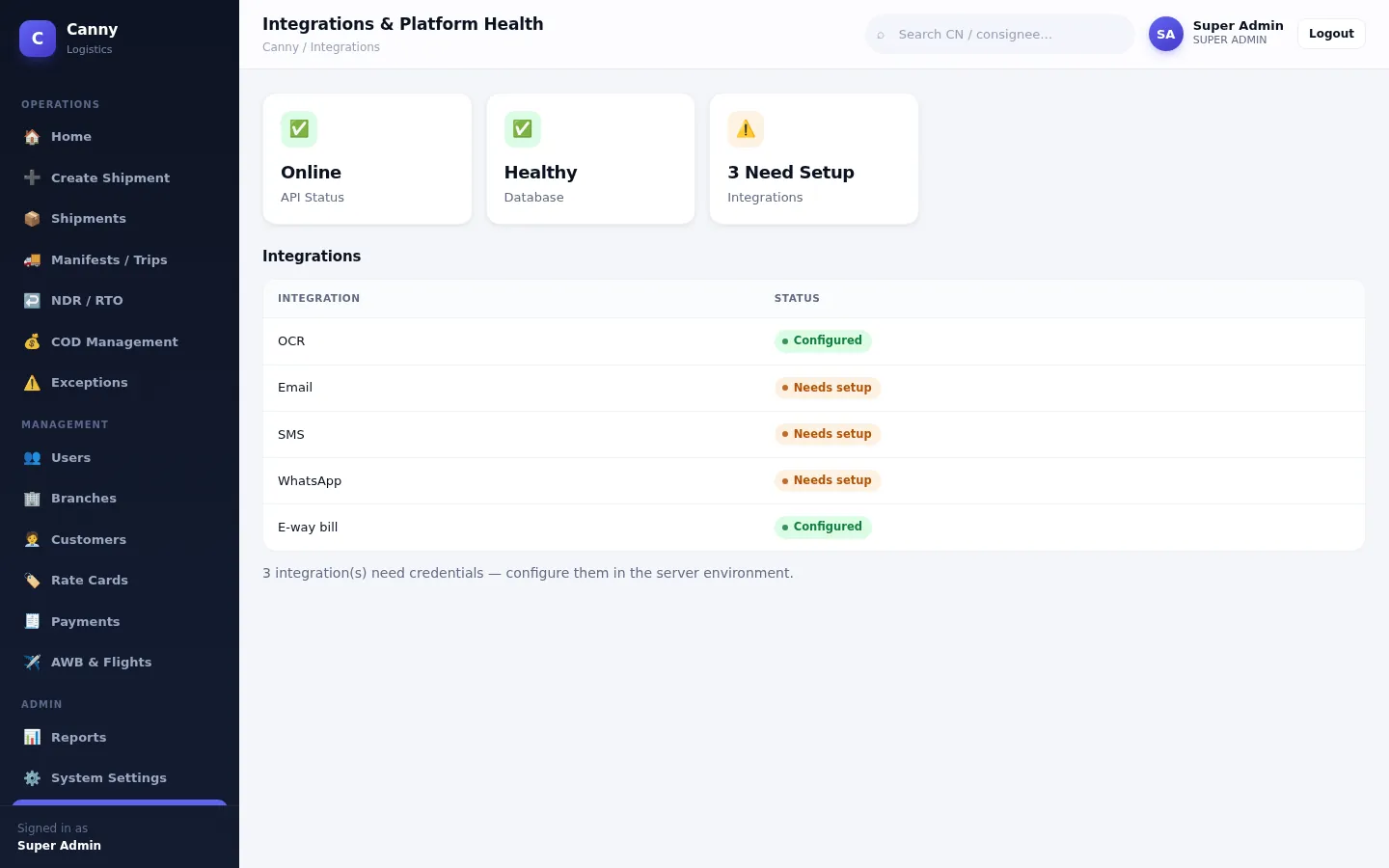1389x868 pixels.
Task: Click the SMS Needs setup badge
Action: click(828, 434)
